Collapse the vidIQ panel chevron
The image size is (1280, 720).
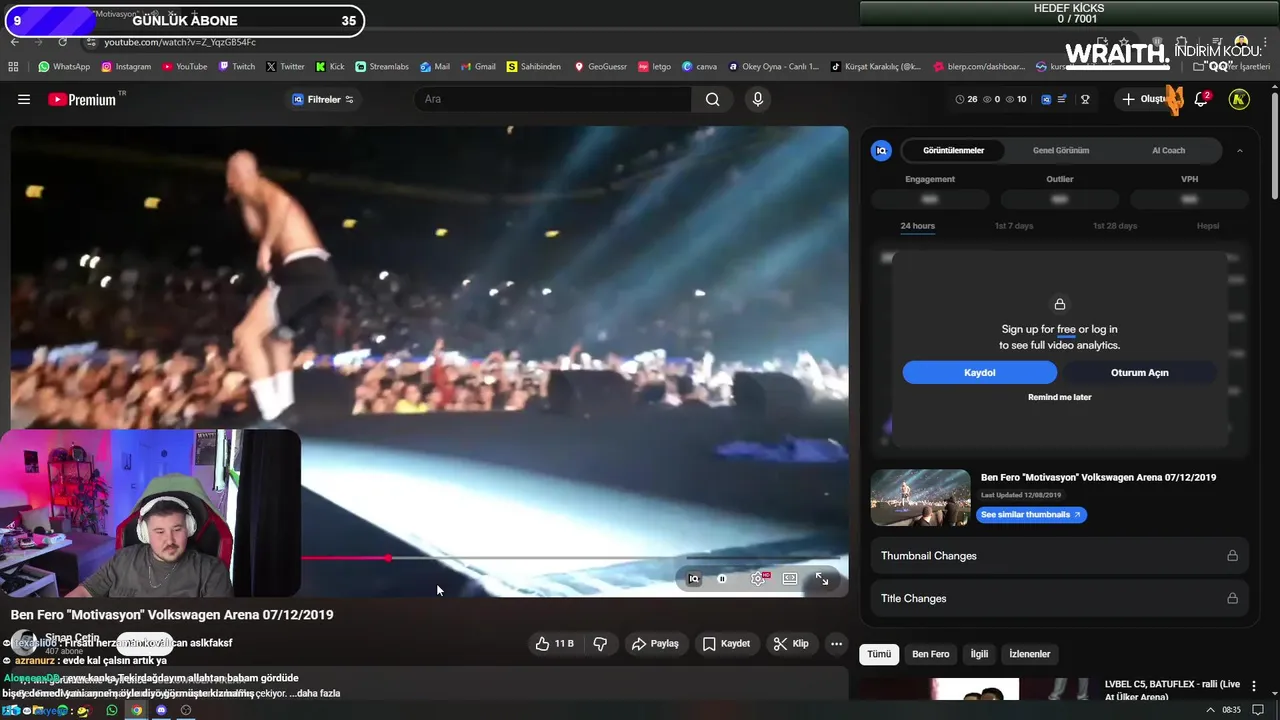coord(1240,151)
